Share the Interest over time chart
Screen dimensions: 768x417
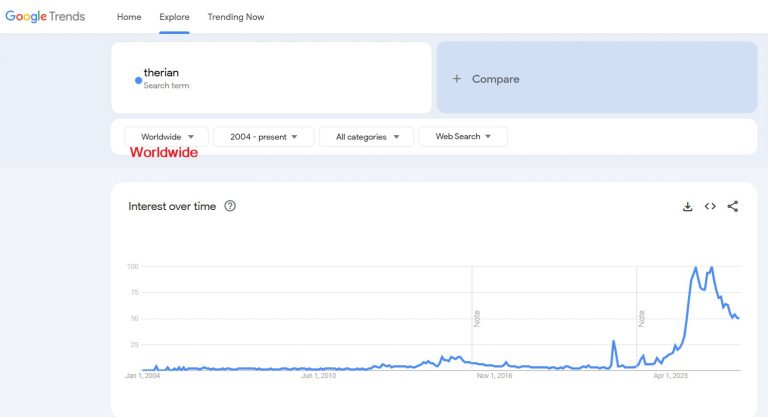point(733,207)
